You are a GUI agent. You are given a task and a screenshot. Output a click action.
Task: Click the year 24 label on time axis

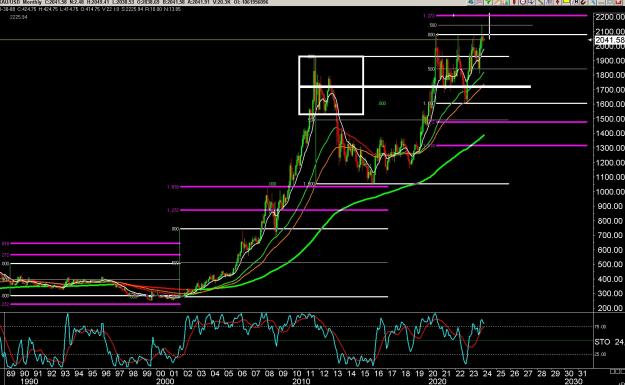click(487, 374)
